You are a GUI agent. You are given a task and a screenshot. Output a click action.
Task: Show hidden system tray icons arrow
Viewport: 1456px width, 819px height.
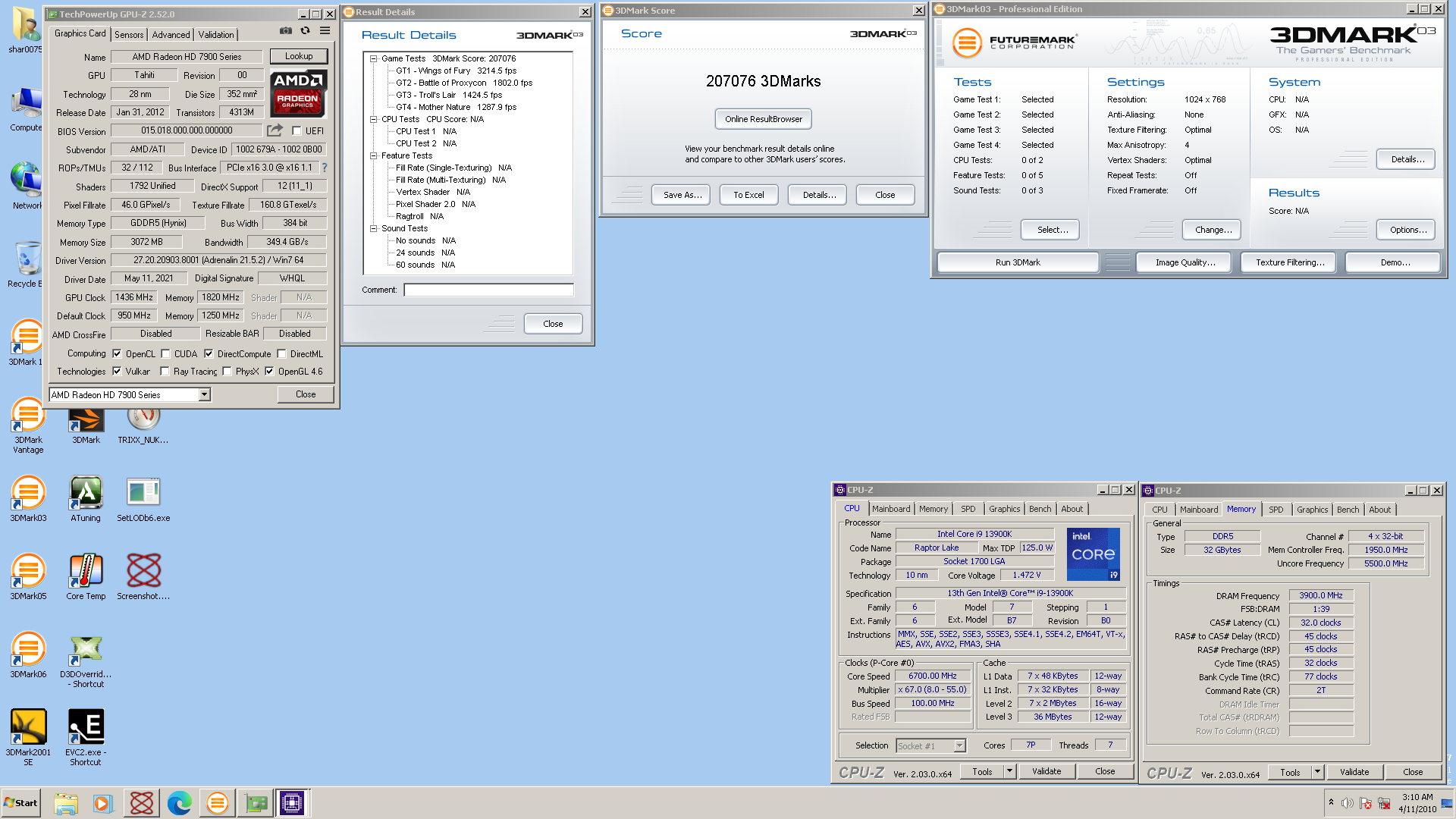1331,802
